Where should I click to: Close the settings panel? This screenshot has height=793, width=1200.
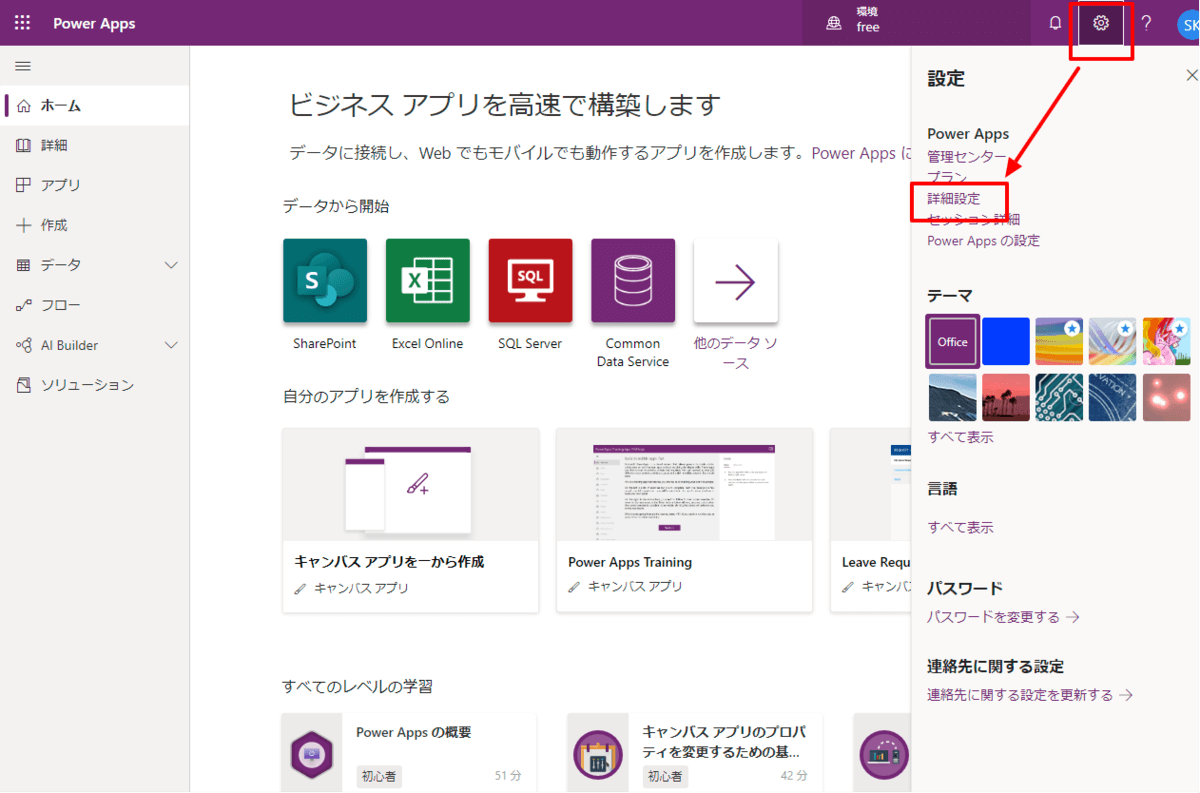tap(1191, 76)
